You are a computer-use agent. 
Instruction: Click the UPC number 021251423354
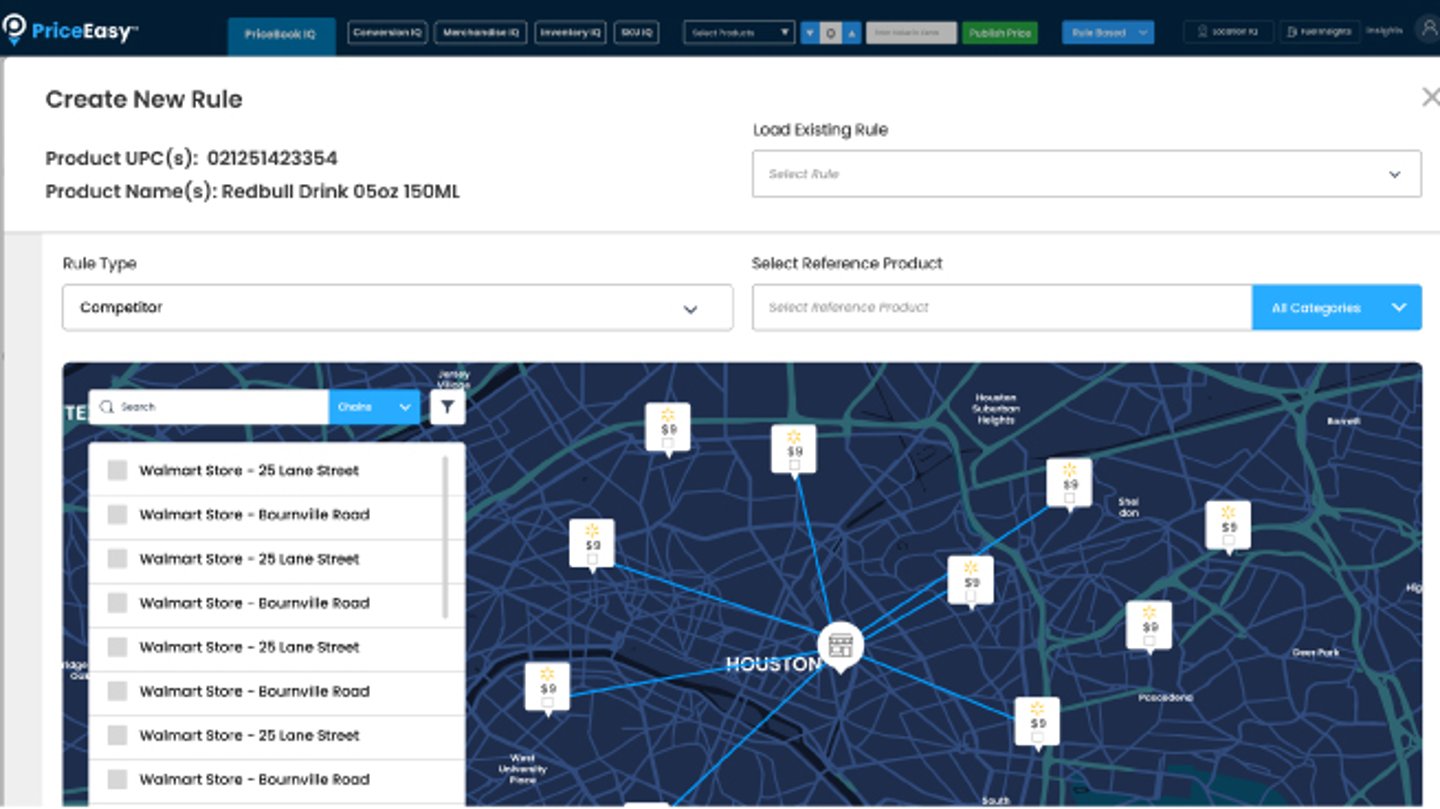pyautogui.click(x=272, y=158)
